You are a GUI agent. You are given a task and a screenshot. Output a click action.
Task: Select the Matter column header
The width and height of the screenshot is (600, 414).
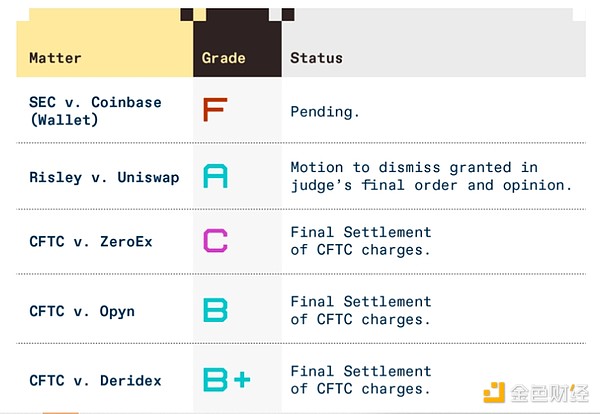click(x=55, y=58)
